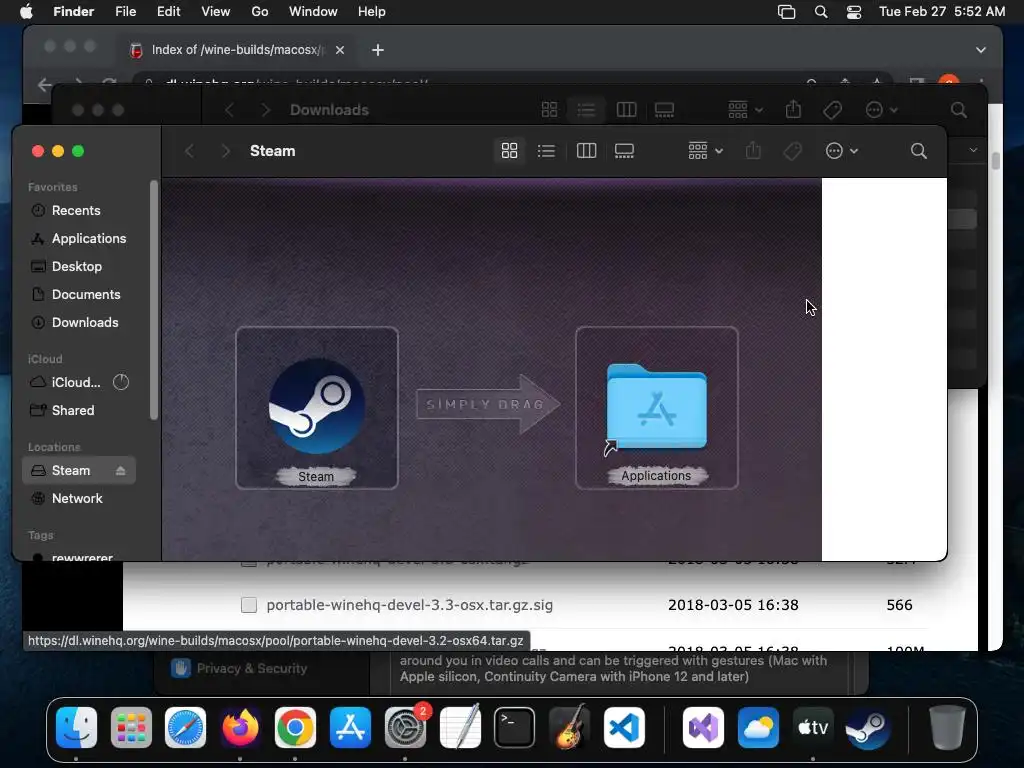Open Terminal from the Dock
The width and height of the screenshot is (1024, 768).
pos(514,727)
